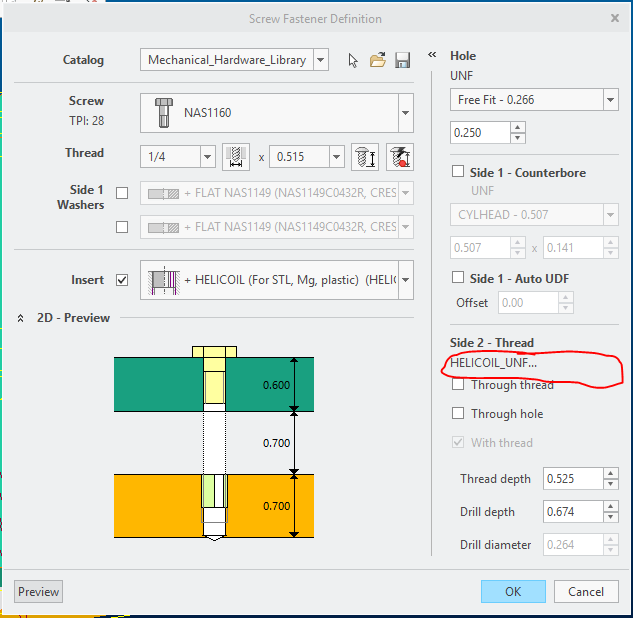Click the save floppy disk icon
Image resolution: width=633 pixels, height=618 pixels.
402,60
